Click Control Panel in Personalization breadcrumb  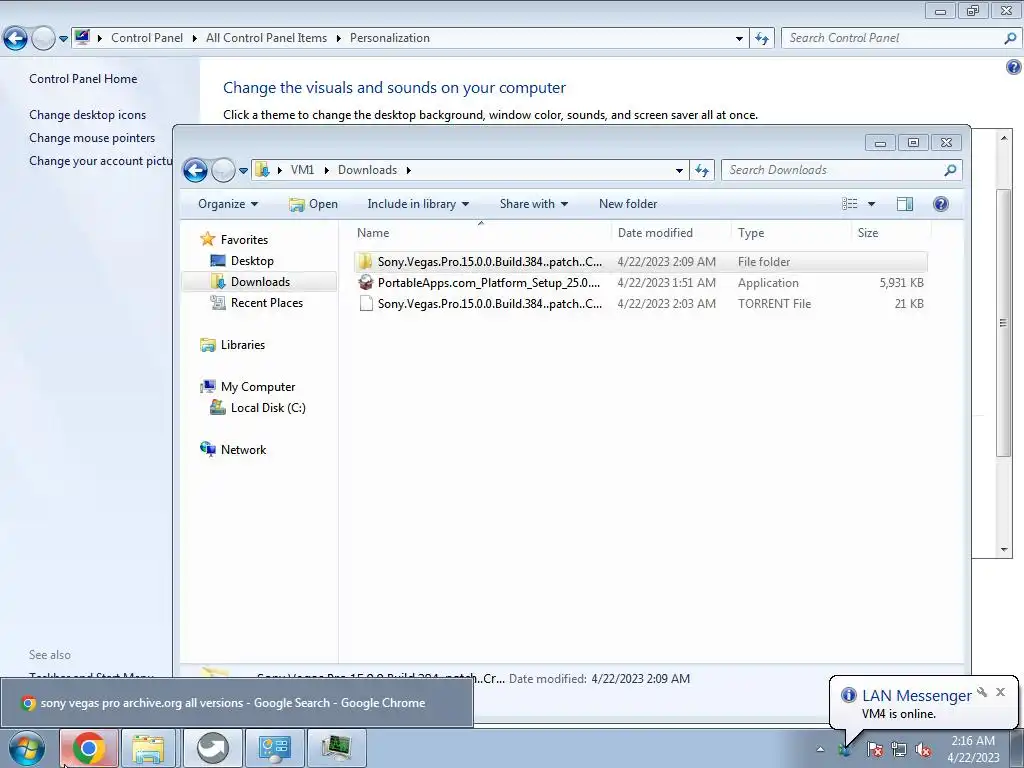147,38
